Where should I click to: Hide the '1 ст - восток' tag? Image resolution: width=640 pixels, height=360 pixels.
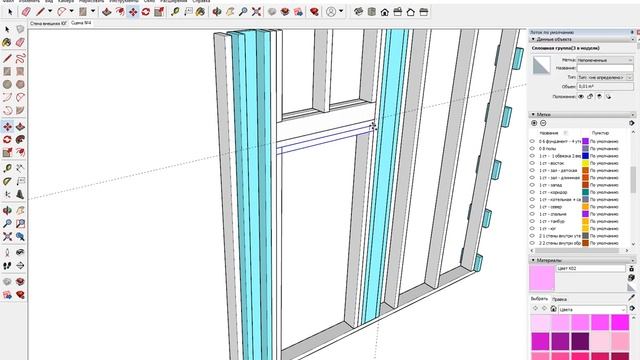click(x=532, y=163)
